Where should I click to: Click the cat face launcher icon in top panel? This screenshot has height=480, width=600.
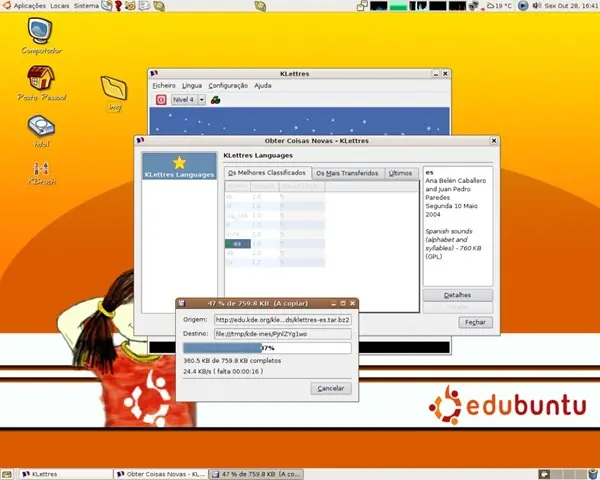tap(130, 6)
